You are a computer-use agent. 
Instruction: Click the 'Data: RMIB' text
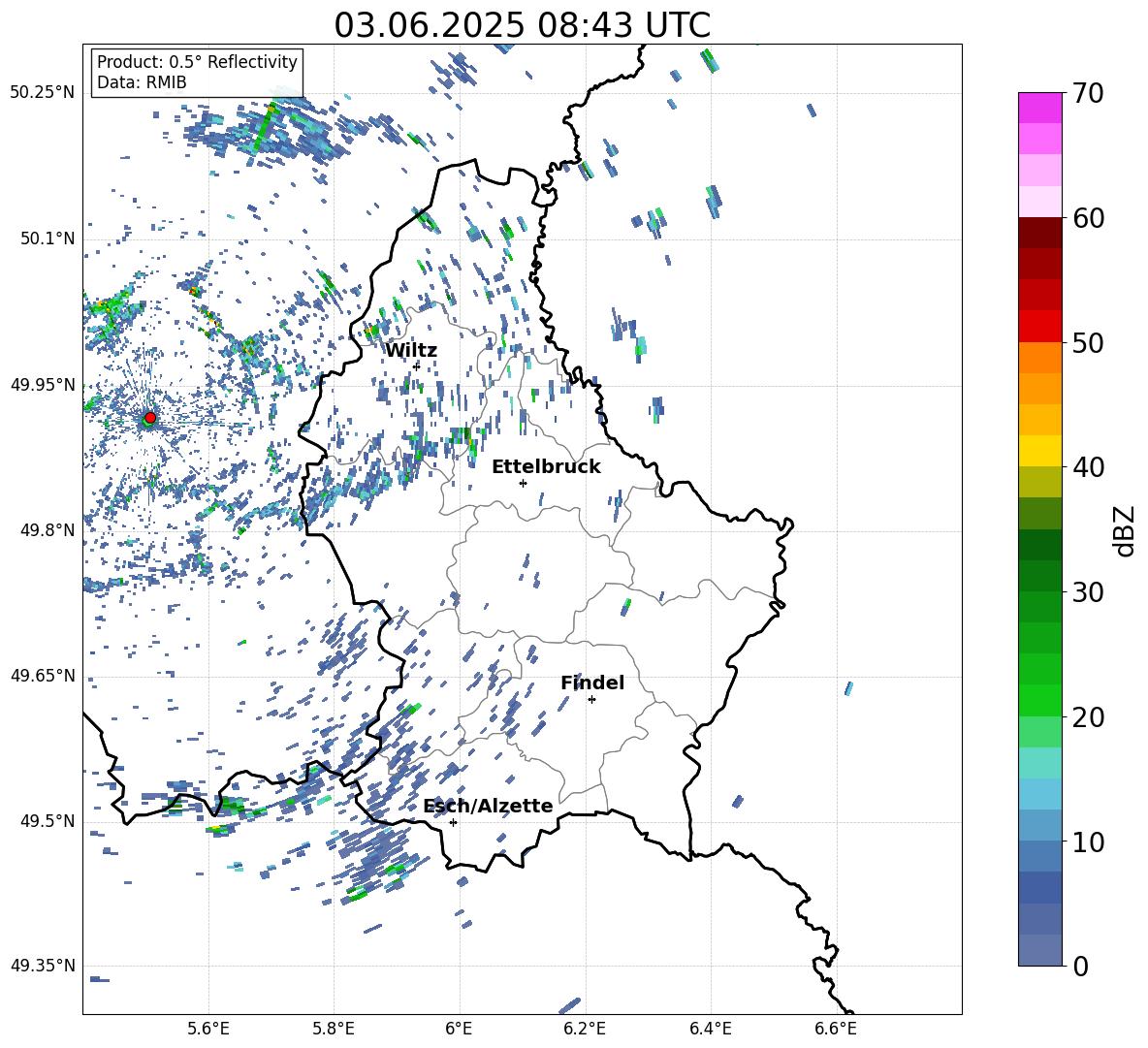(x=142, y=82)
